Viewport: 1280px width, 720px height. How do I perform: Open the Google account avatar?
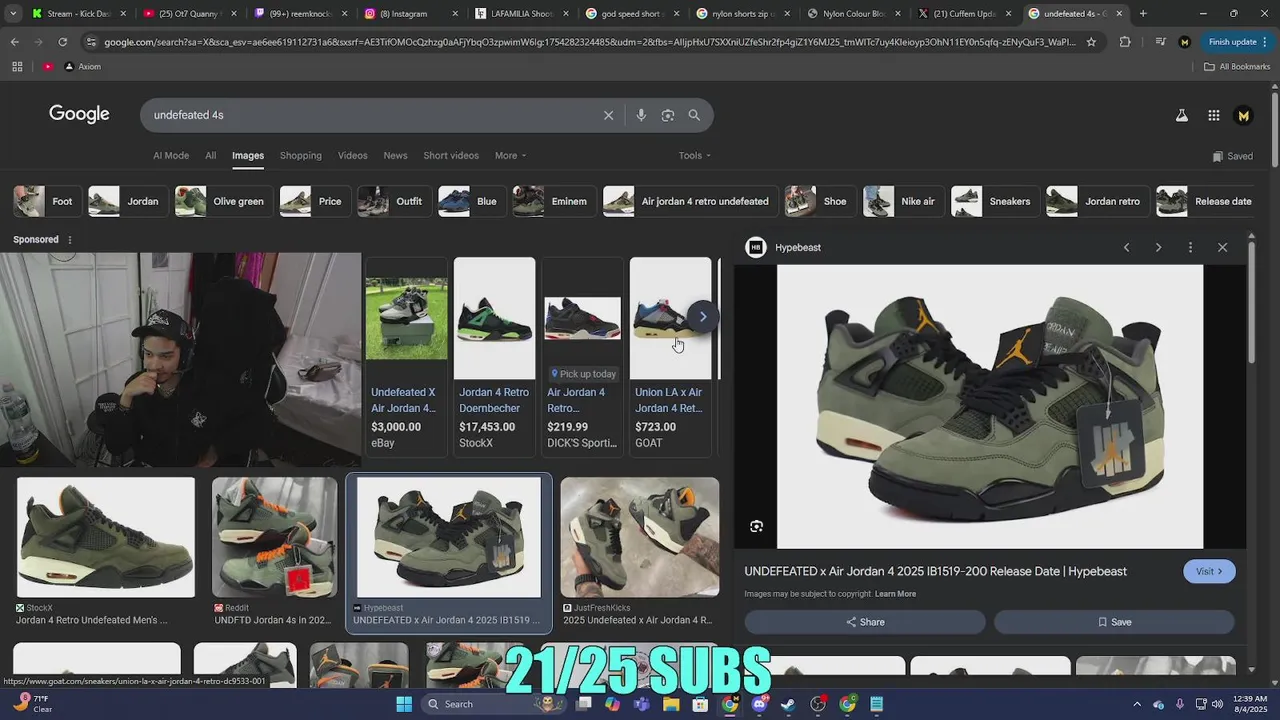1243,115
